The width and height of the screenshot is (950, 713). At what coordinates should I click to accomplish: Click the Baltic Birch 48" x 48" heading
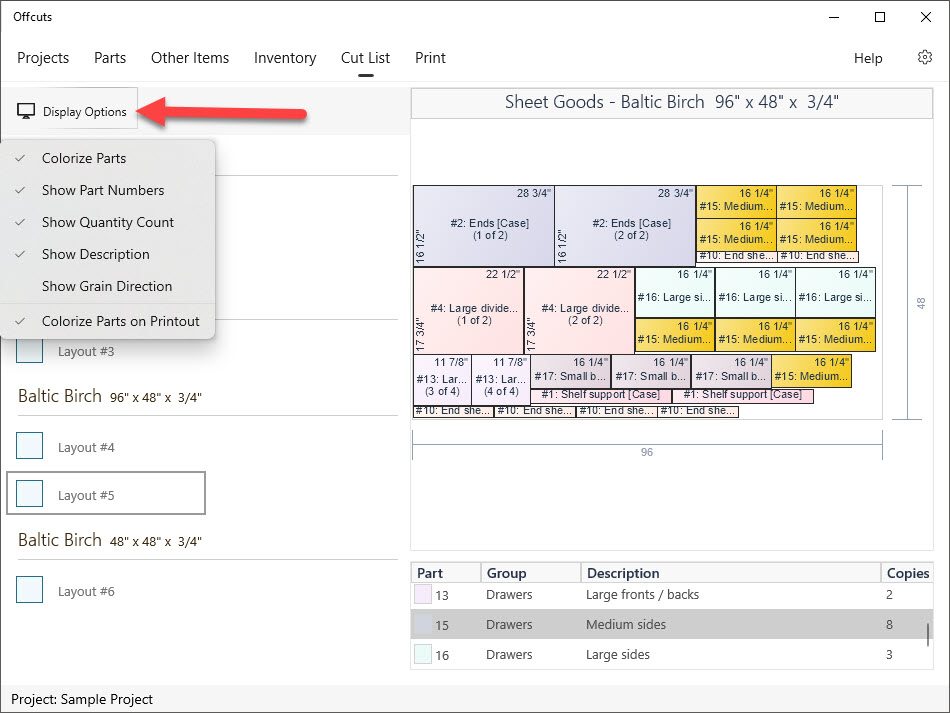coord(110,540)
